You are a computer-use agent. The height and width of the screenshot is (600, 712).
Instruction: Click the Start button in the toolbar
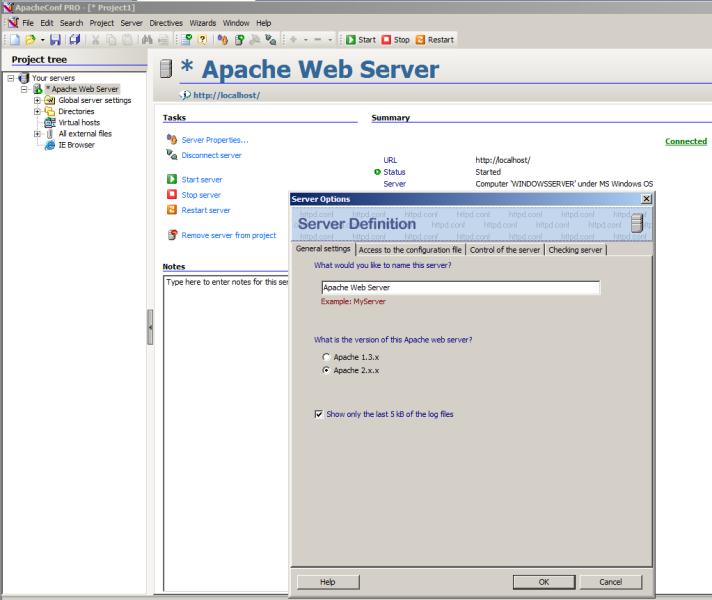point(361,40)
